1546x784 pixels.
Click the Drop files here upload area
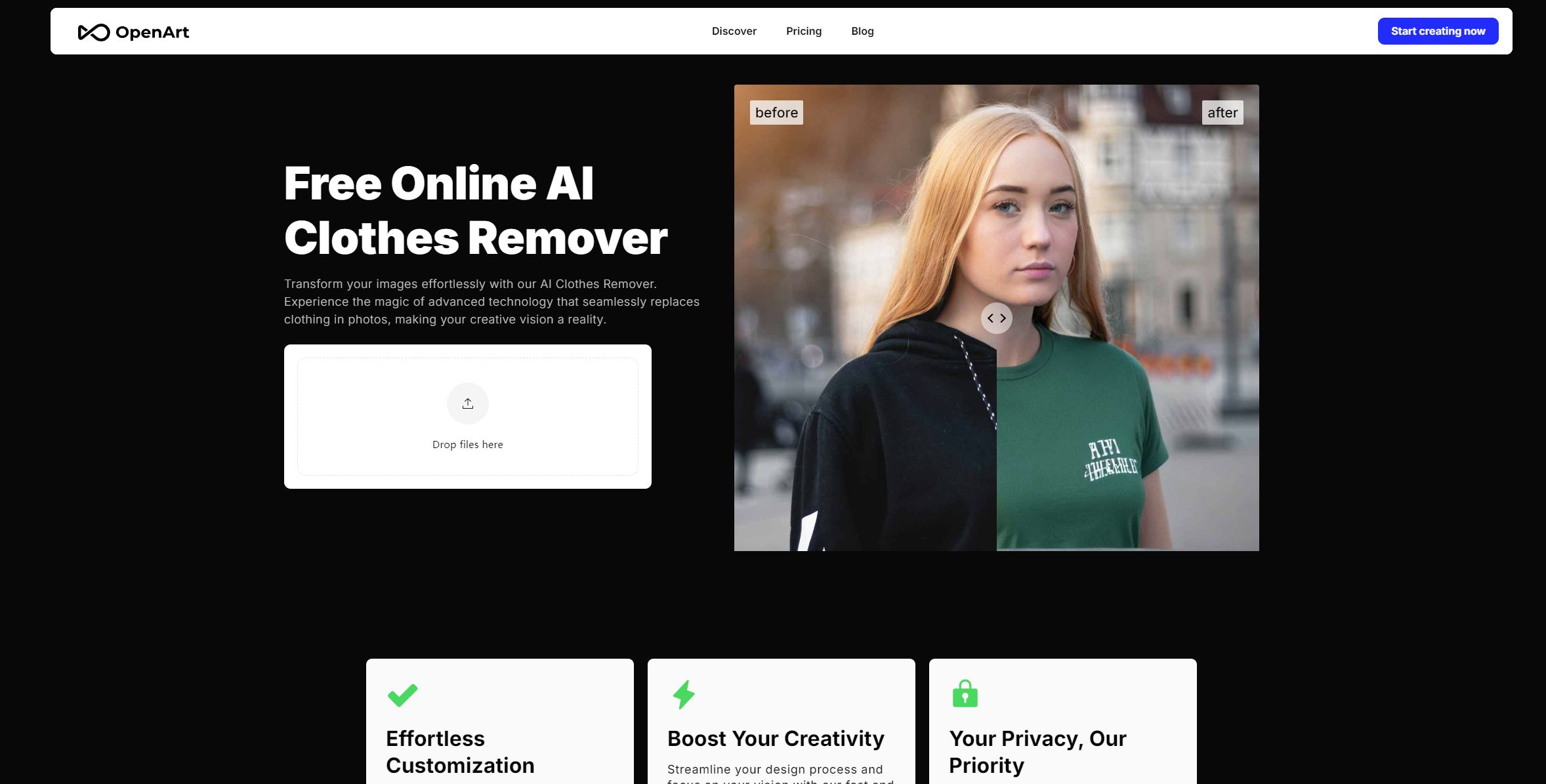click(x=468, y=417)
